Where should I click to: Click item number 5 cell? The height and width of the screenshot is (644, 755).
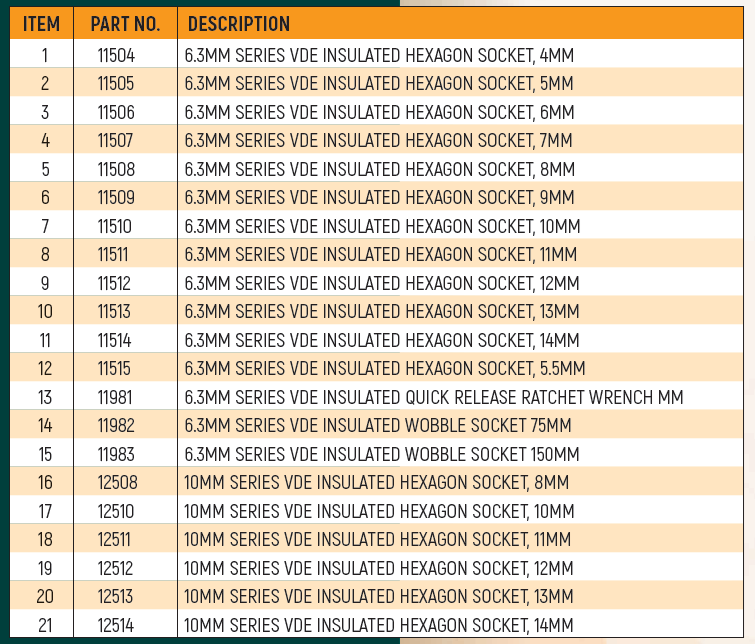point(45,169)
